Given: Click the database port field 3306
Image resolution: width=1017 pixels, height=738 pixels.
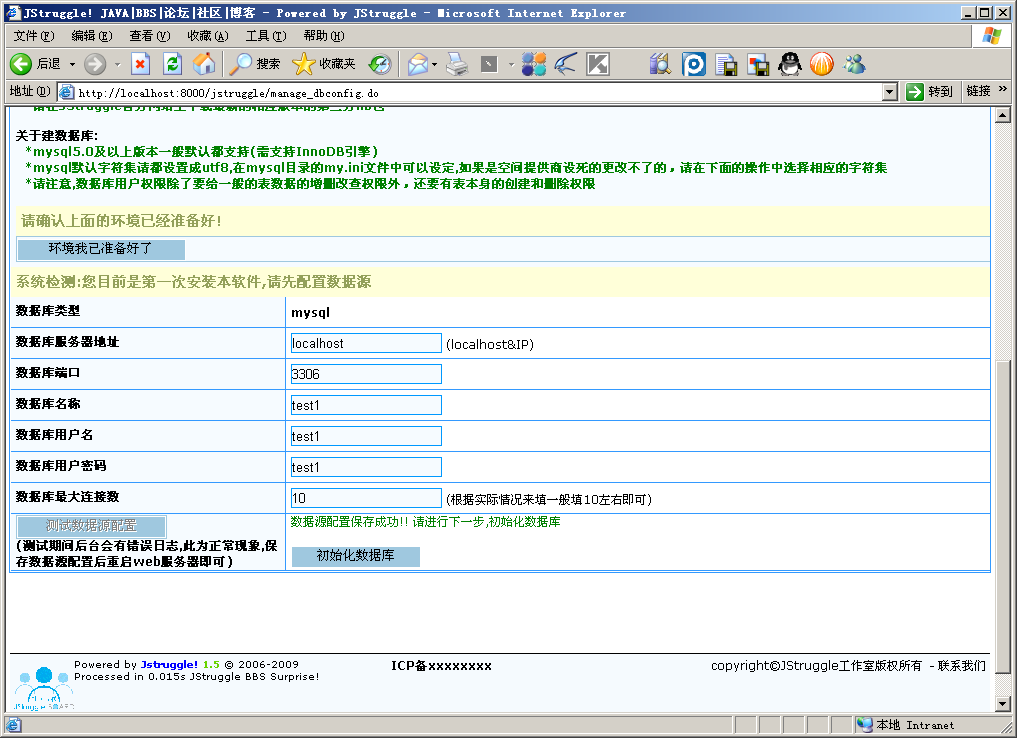Looking at the screenshot, I should pyautogui.click(x=366, y=374).
